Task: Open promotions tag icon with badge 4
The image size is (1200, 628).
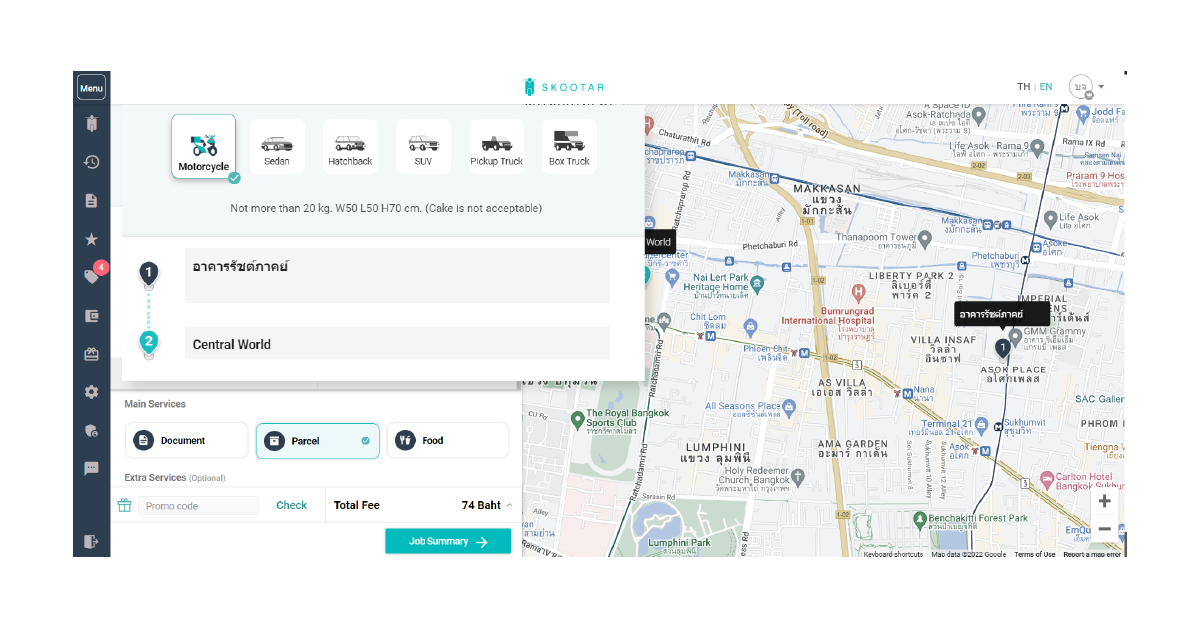Action: coord(92,276)
